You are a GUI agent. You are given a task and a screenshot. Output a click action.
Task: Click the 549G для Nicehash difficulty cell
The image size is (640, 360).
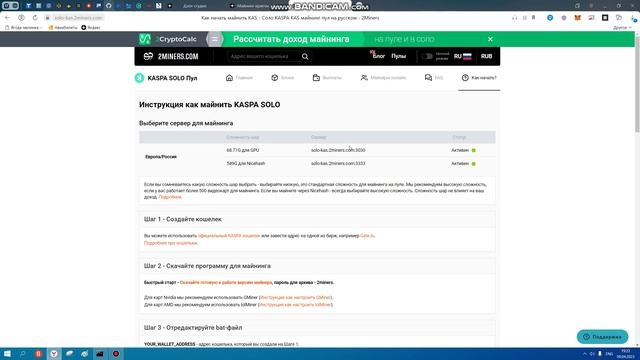tap(246, 163)
